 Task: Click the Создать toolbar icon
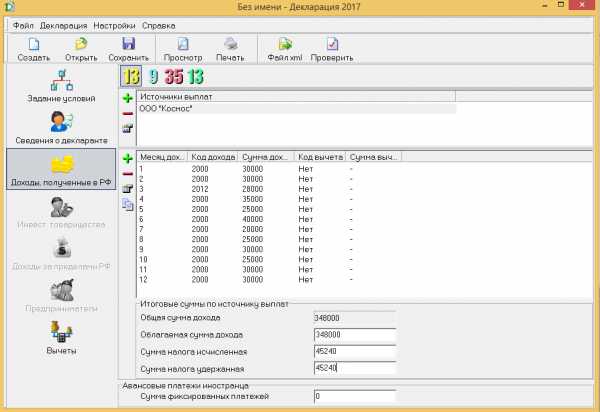34,44
